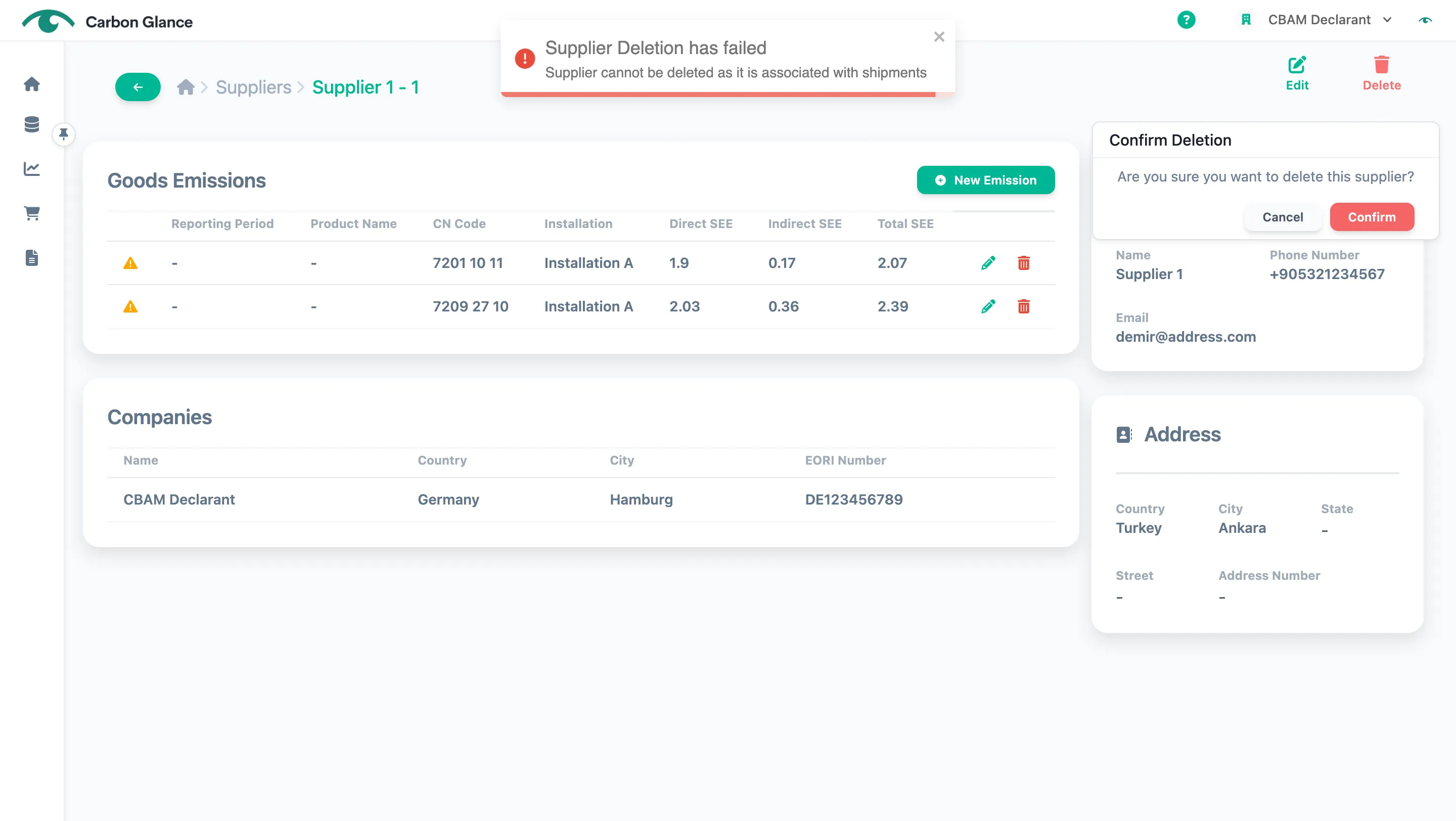Click the CN Code column header

point(459,224)
